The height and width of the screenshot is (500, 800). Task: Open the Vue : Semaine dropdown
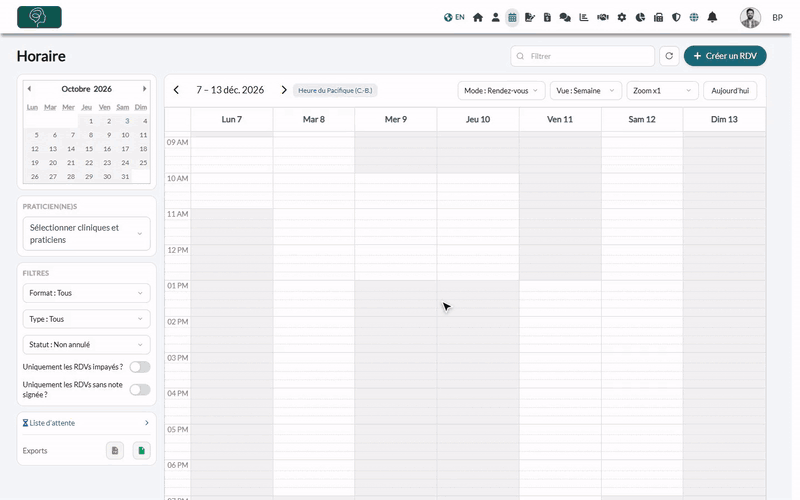pos(586,91)
